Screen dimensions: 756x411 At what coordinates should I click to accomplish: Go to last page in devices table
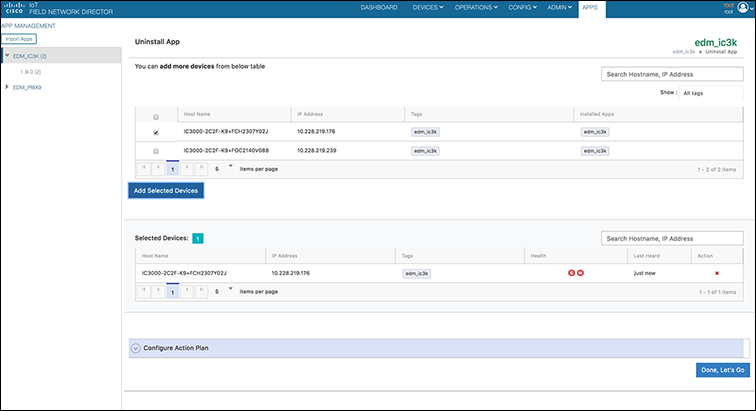coord(202,168)
